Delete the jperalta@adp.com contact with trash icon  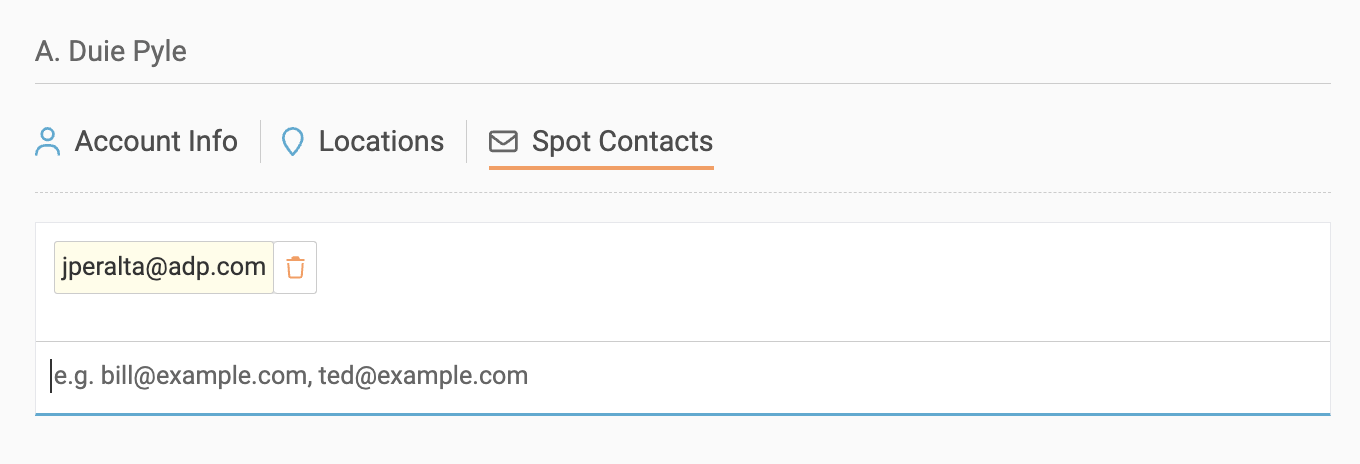tap(295, 268)
